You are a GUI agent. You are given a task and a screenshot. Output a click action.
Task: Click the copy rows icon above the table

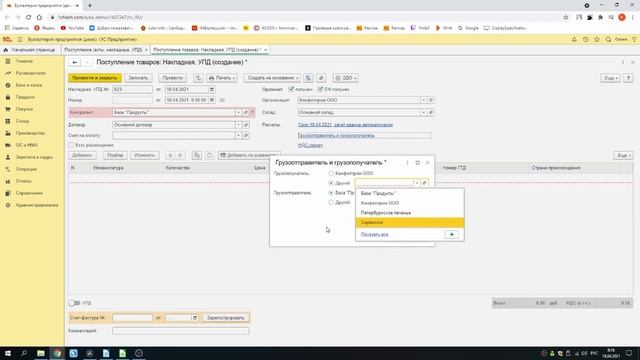[x=197, y=156]
